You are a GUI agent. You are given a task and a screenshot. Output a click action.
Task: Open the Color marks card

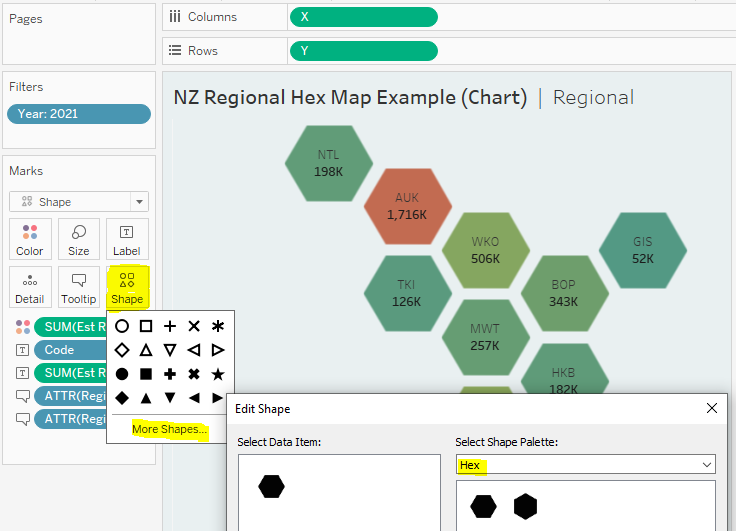pos(30,239)
